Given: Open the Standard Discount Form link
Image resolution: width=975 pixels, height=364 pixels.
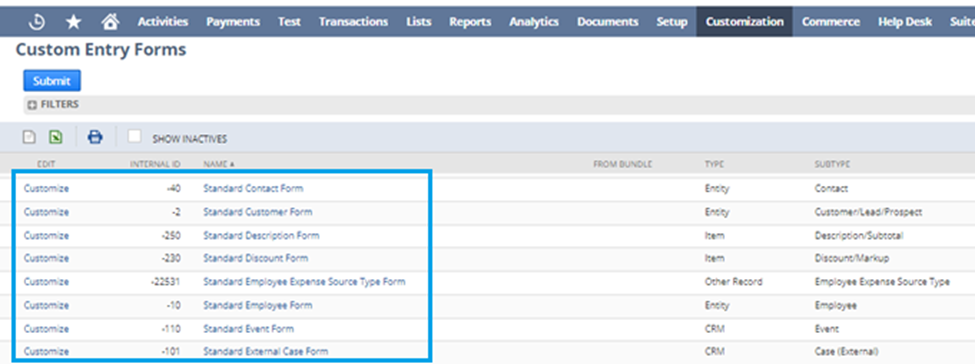Looking at the screenshot, I should (256, 258).
